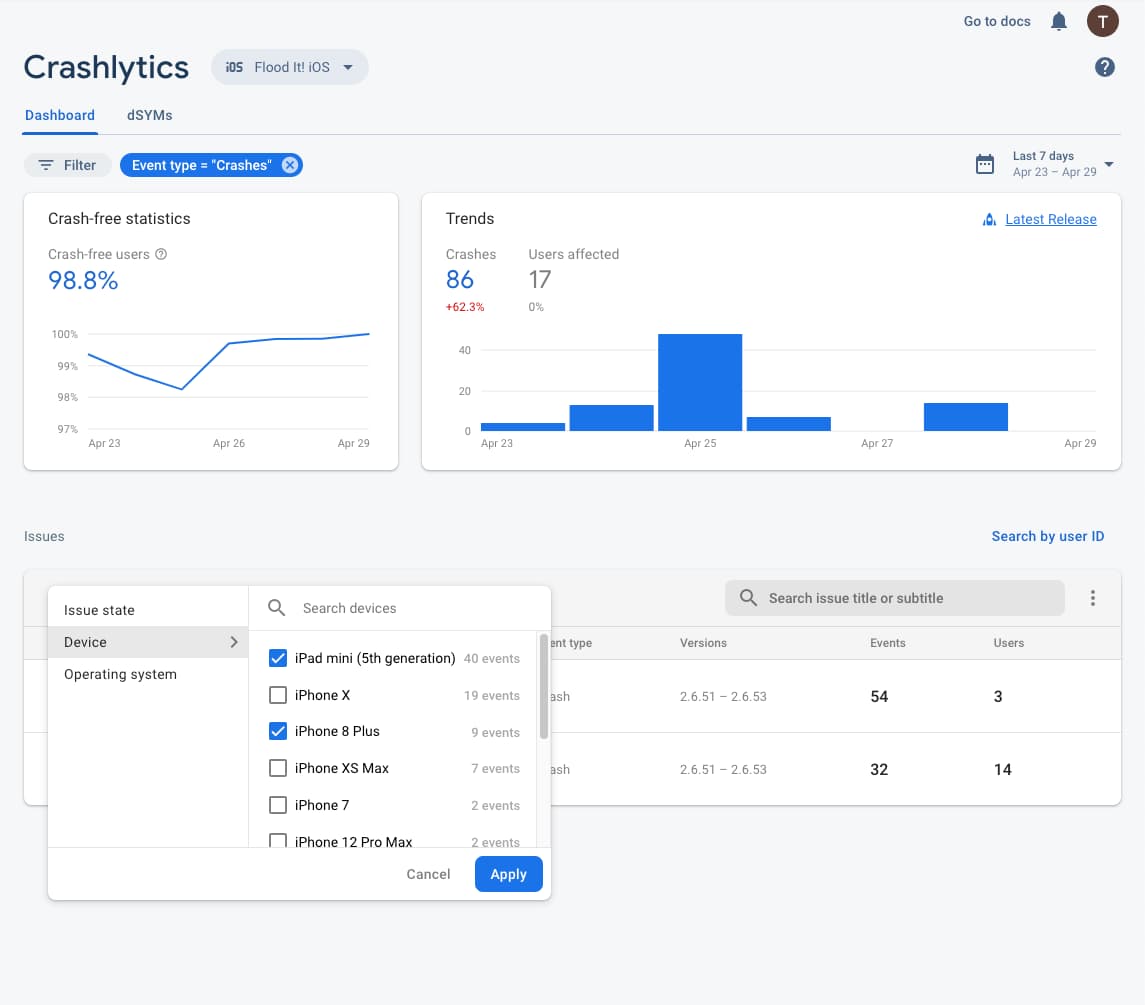This screenshot has width=1145, height=1005.
Task: Open the notifications bell
Action: point(1058,21)
